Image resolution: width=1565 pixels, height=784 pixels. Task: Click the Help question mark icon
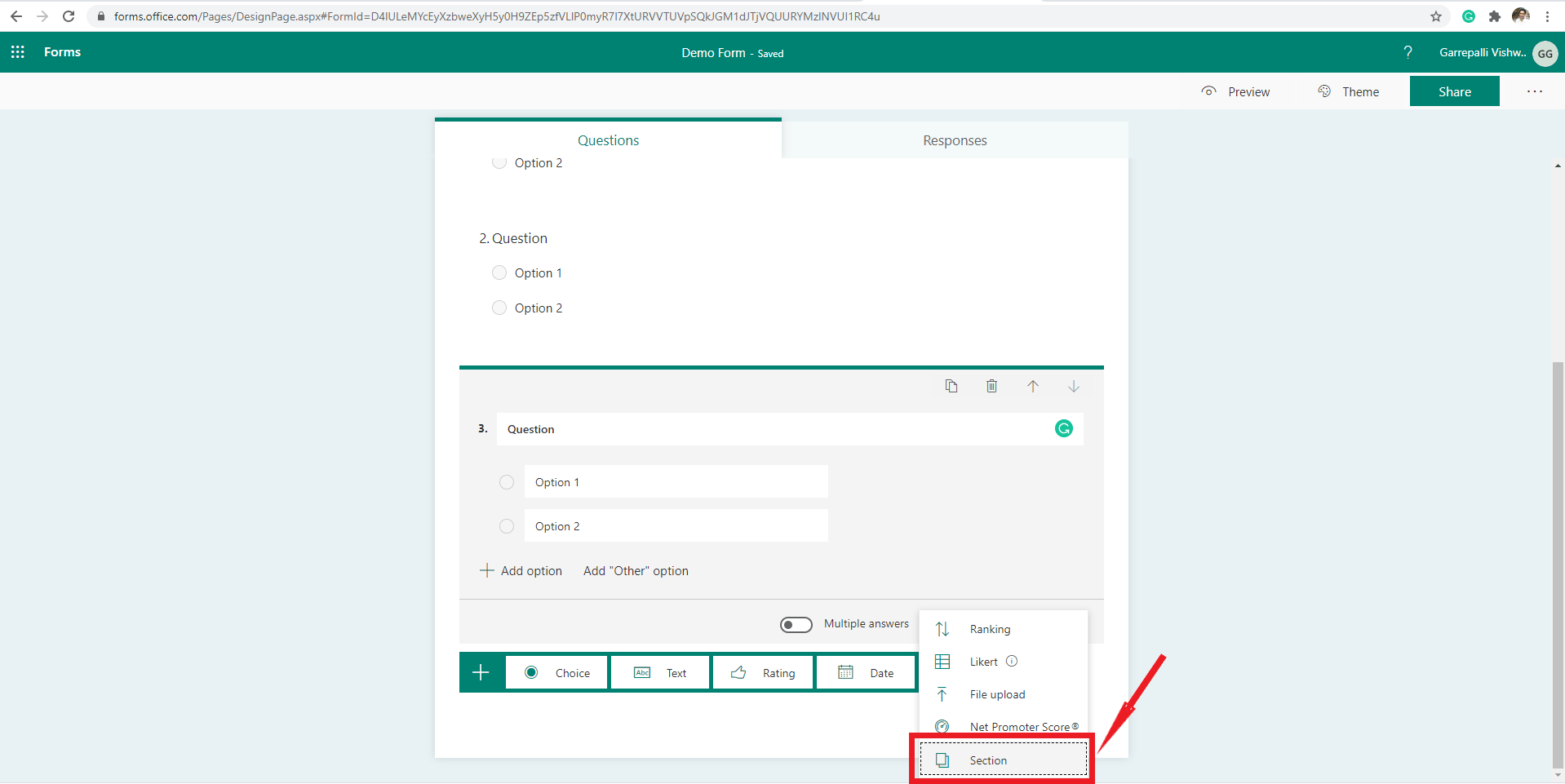[1407, 52]
